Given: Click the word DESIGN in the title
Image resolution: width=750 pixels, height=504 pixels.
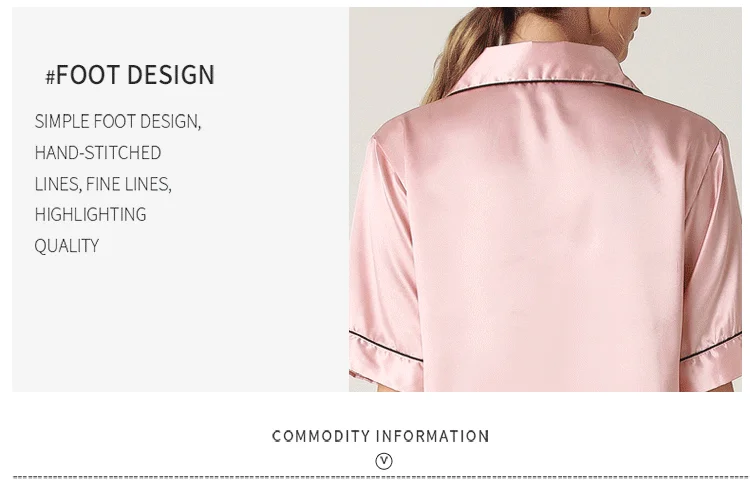Looking at the screenshot, I should coord(171,75).
